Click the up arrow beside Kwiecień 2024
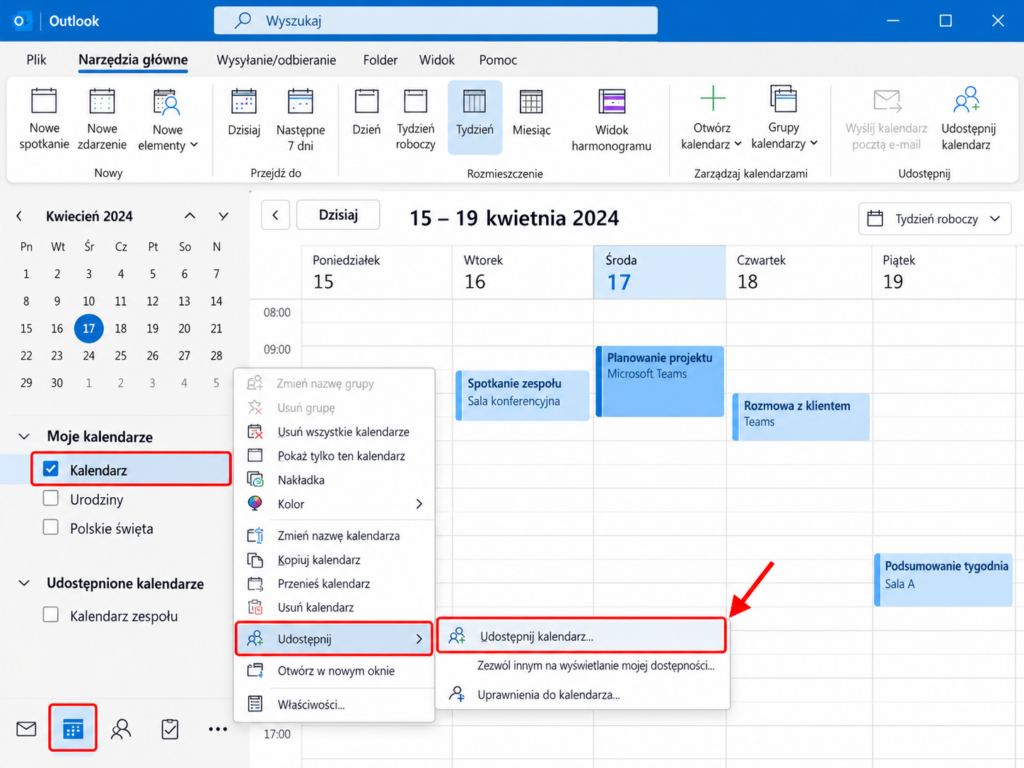The height and width of the screenshot is (768, 1024). [189, 216]
